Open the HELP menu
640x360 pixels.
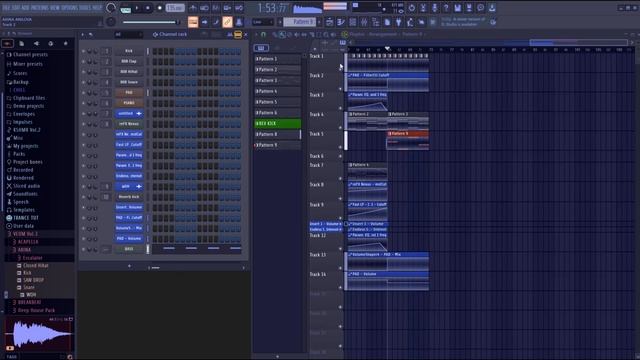[97, 8]
